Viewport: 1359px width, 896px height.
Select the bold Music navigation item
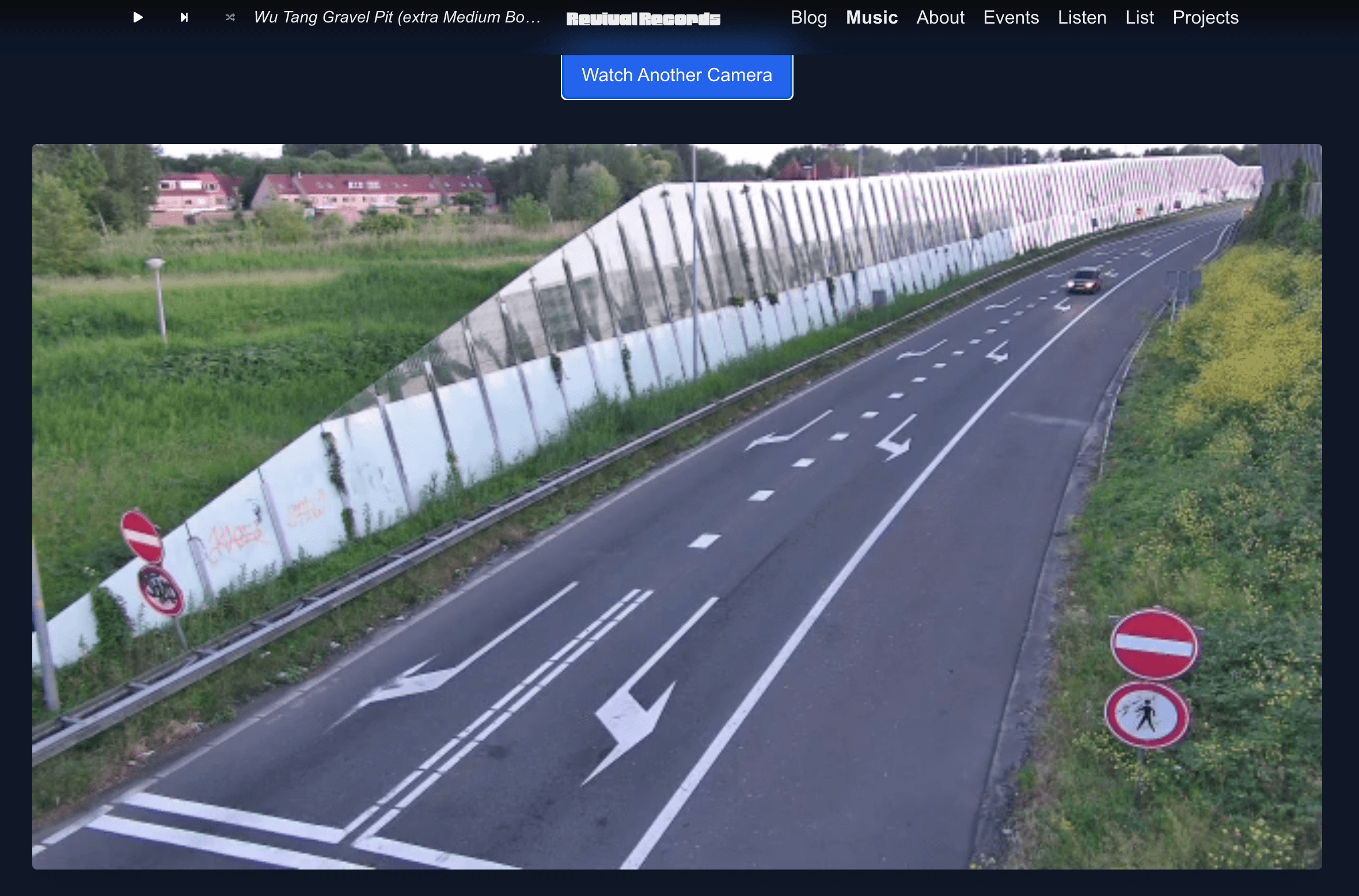(871, 17)
